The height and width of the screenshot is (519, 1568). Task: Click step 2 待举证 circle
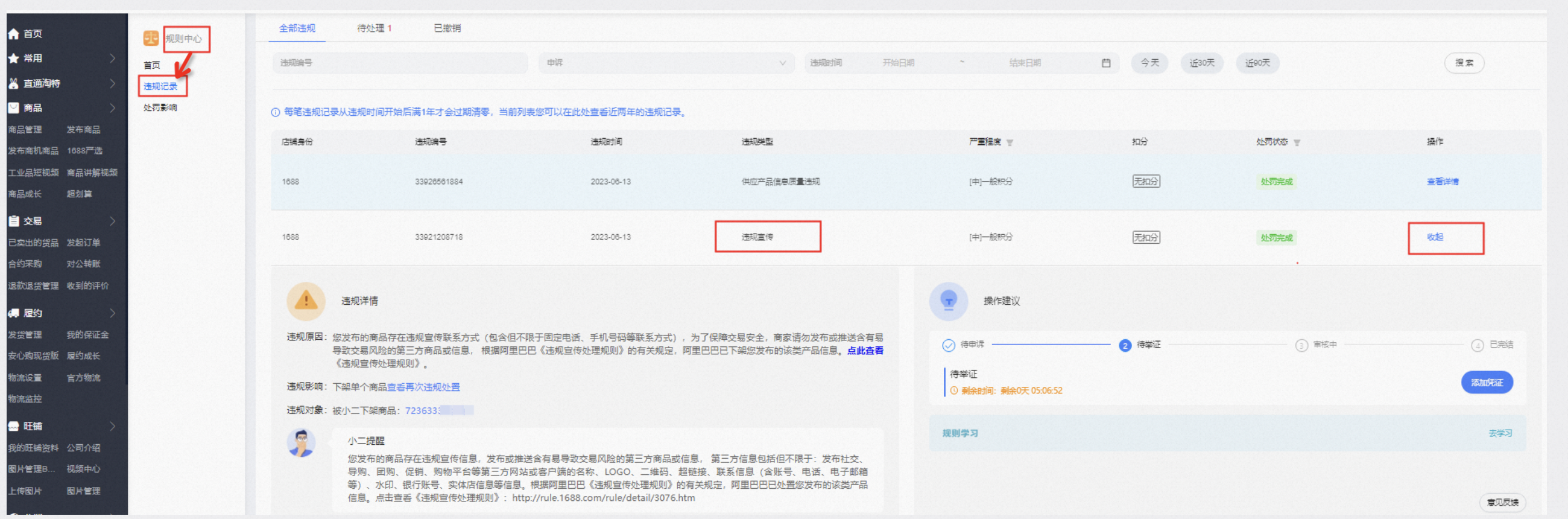[x=1125, y=345]
